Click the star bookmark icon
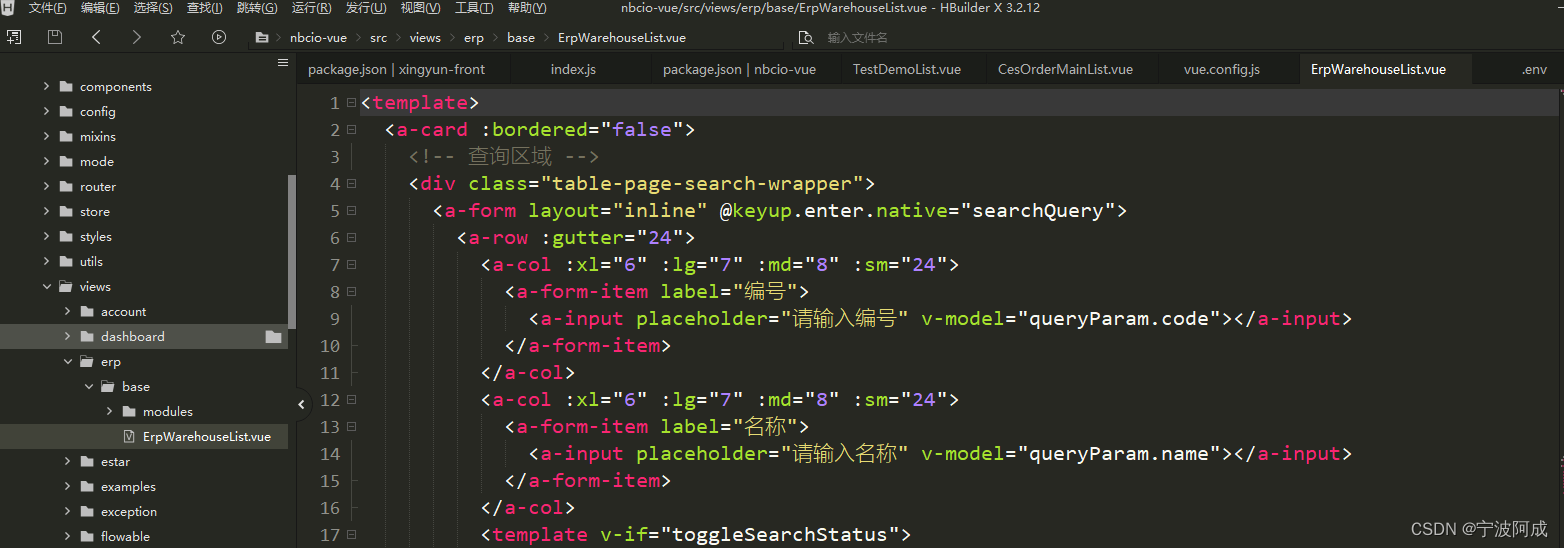 [178, 37]
